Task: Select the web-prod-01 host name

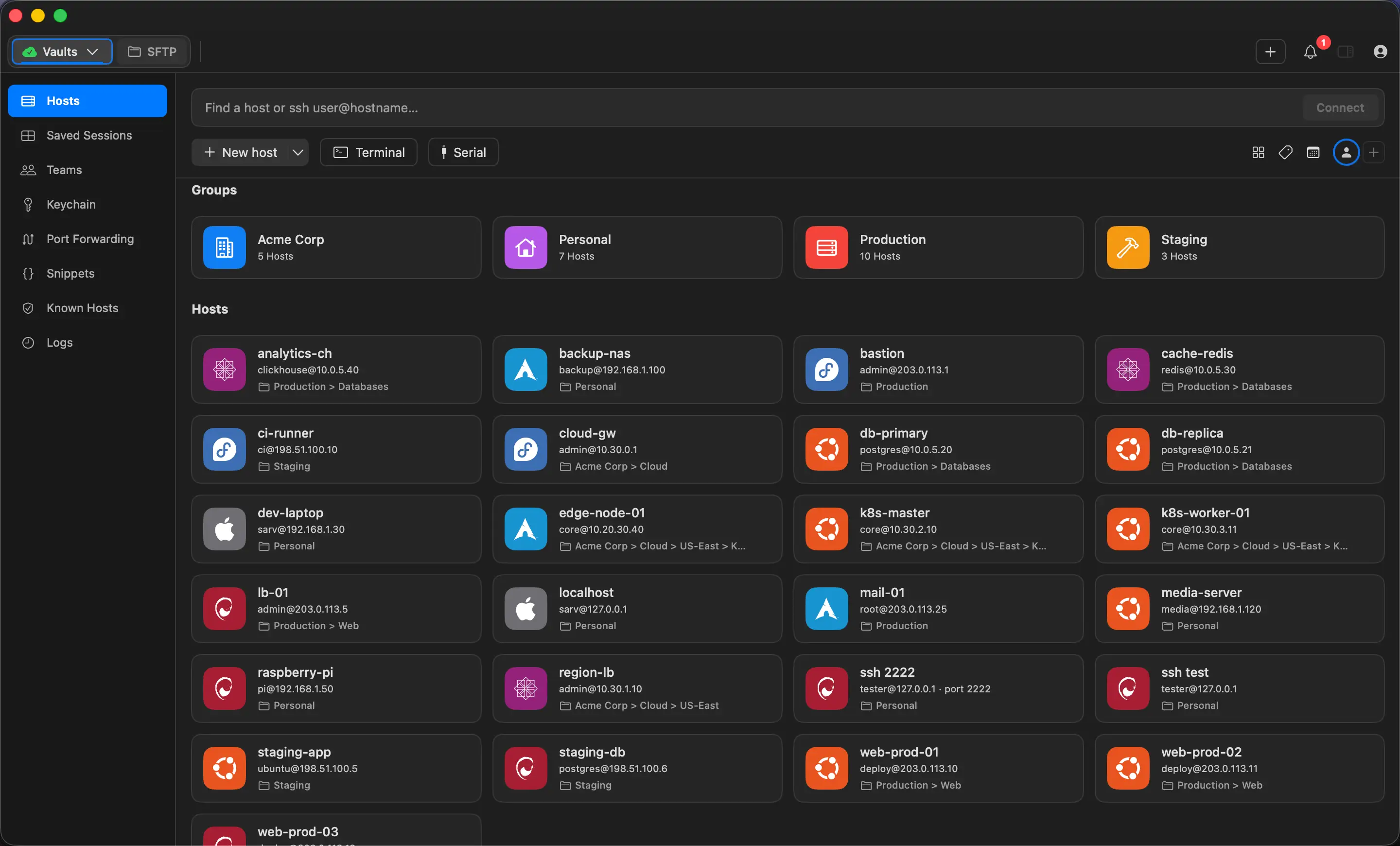Action: pyautogui.click(x=899, y=752)
